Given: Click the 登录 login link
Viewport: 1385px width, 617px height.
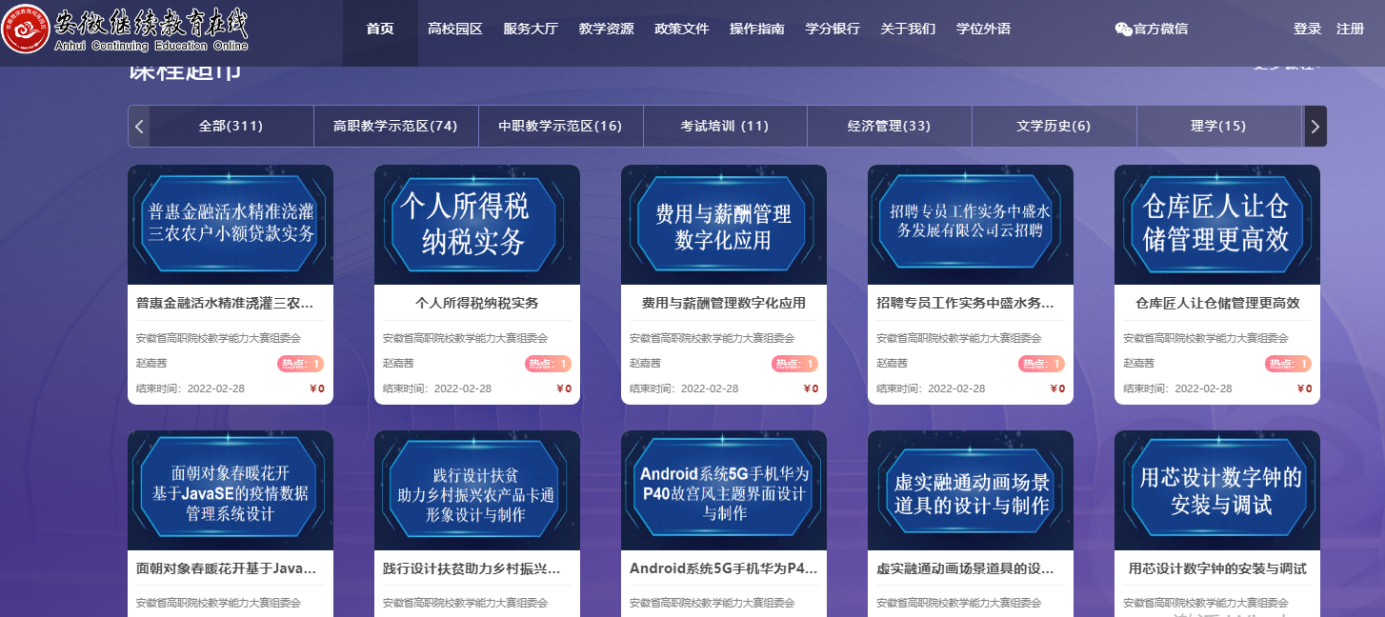Looking at the screenshot, I should pos(1307,29).
